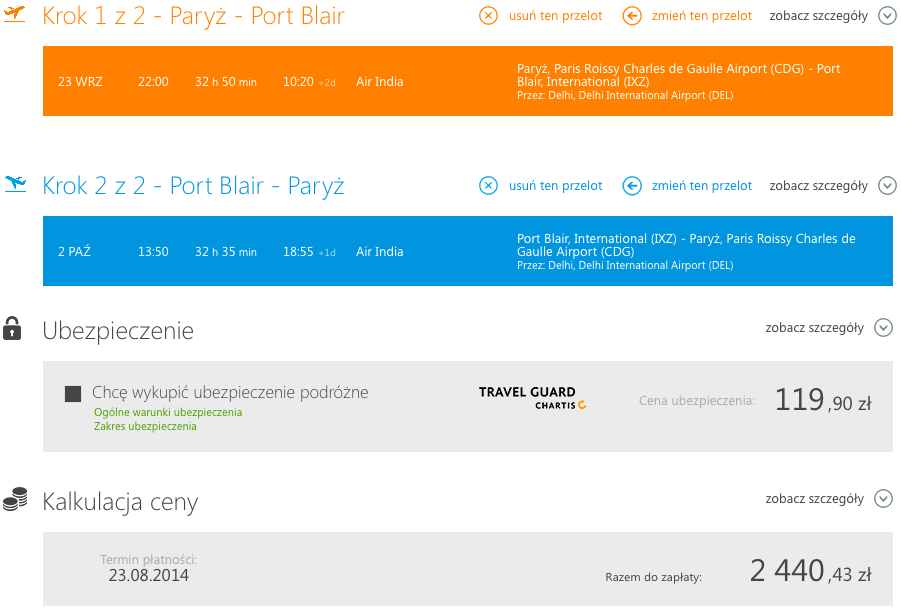Click the Travel Guard Chartis logo
Image resolution: width=901 pixels, height=609 pixels.
[x=532, y=398]
